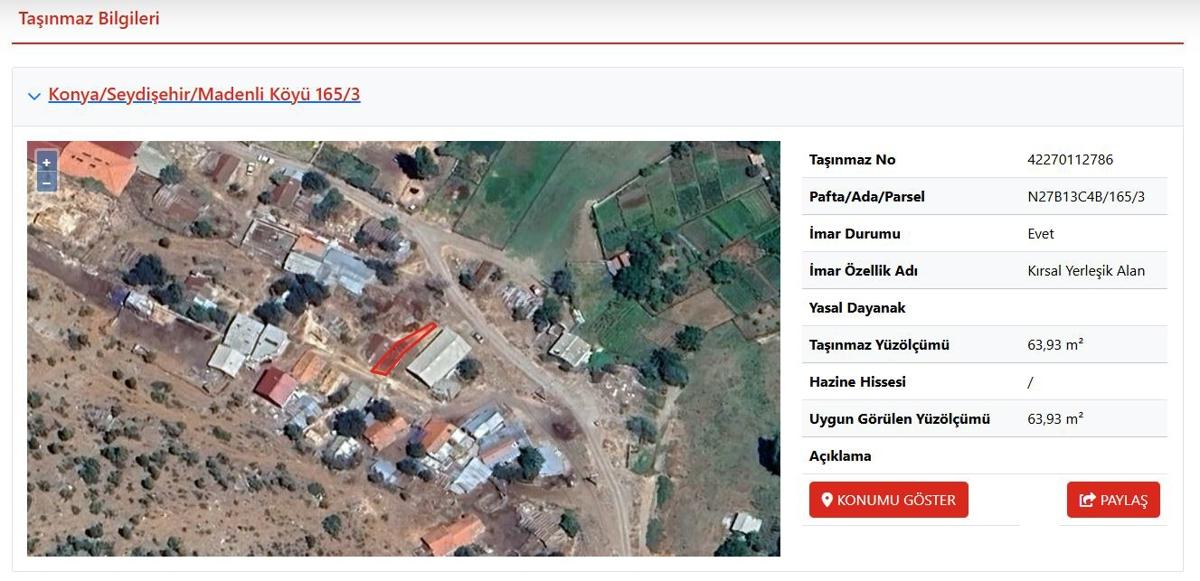Click the Taşınmaz Yüzölçümü value 63,93 m²
Viewport: 1200px width, 581px height.
click(x=1055, y=345)
